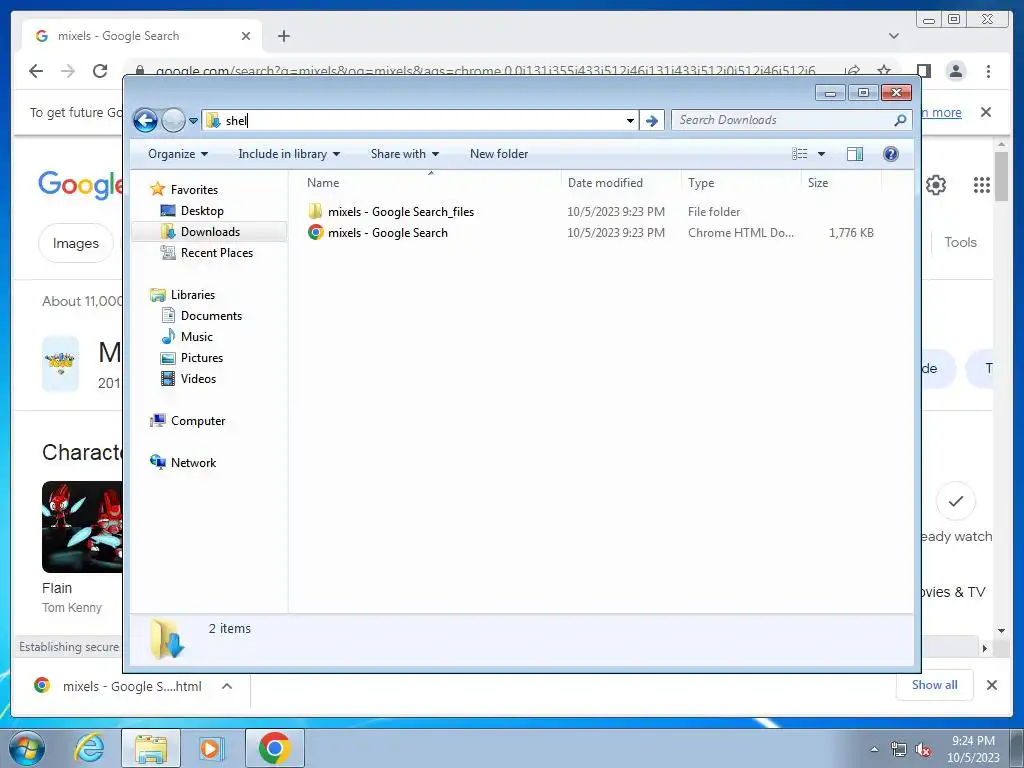This screenshot has width=1024, height=768.
Task: Show hidden tray icons arrow
Action: coord(874,749)
